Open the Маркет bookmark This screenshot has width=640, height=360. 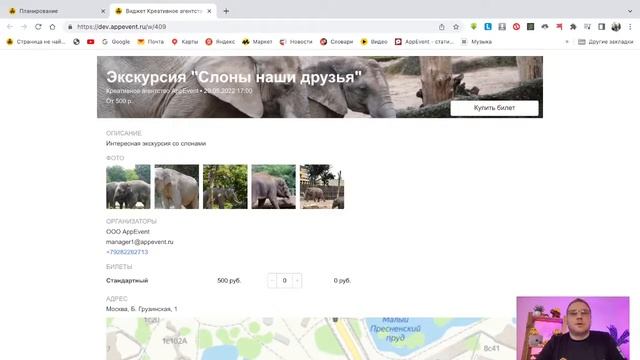(x=257, y=42)
